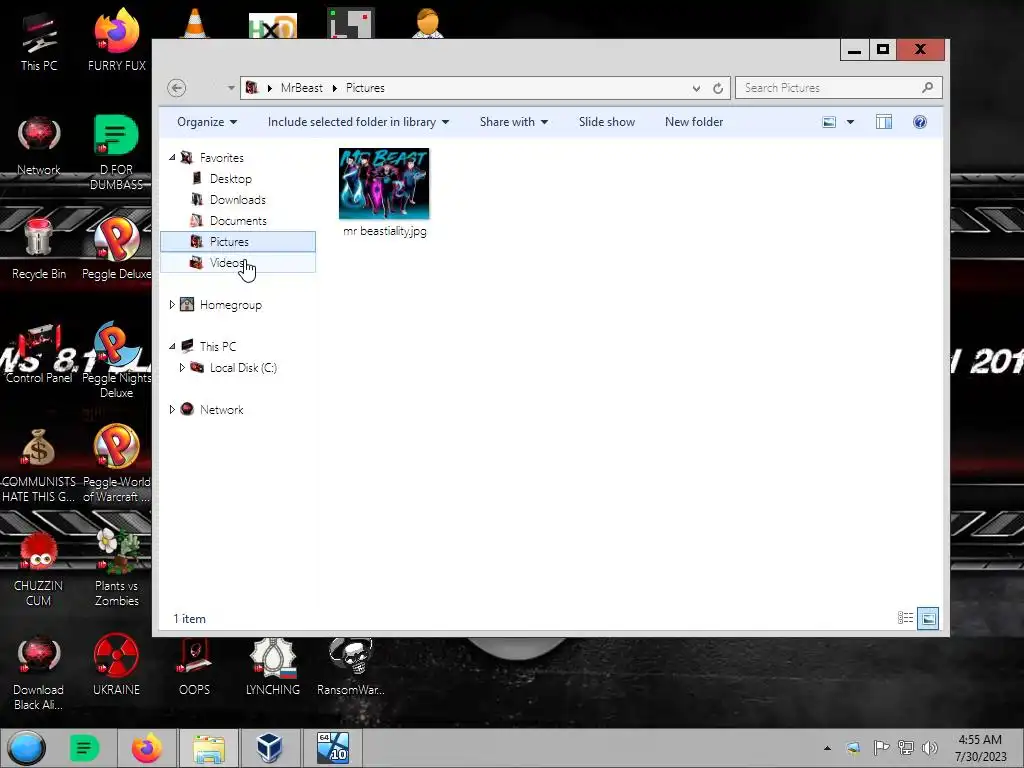Image resolution: width=1024 pixels, height=768 pixels.
Task: Open address bar history dropdown
Action: (x=696, y=88)
